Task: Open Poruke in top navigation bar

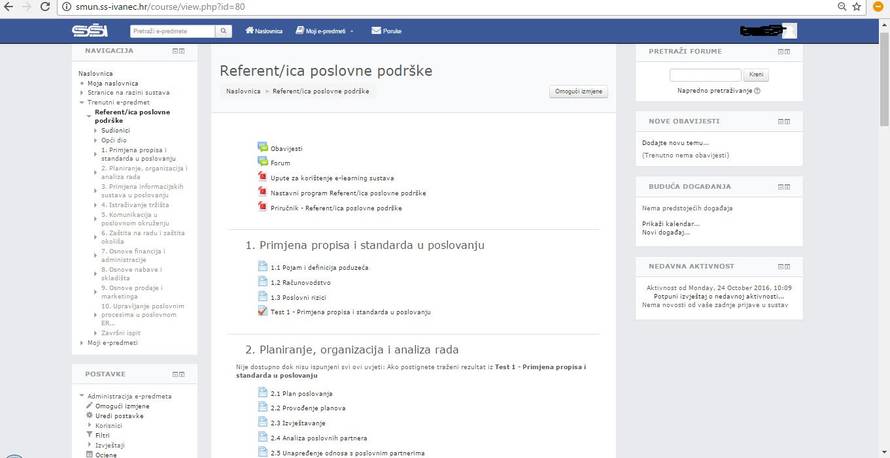Action: (387, 31)
